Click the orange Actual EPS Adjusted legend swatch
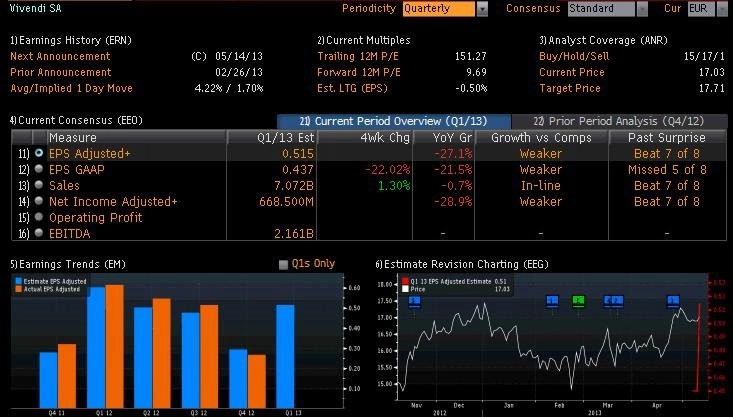This screenshot has height=417, width=733. click(19, 289)
